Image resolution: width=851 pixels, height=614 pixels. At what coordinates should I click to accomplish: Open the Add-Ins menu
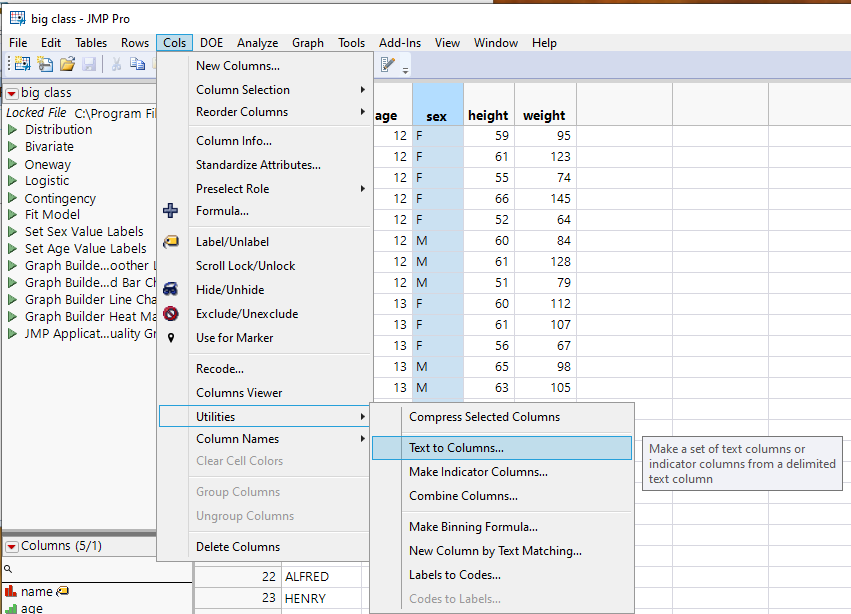(x=400, y=43)
